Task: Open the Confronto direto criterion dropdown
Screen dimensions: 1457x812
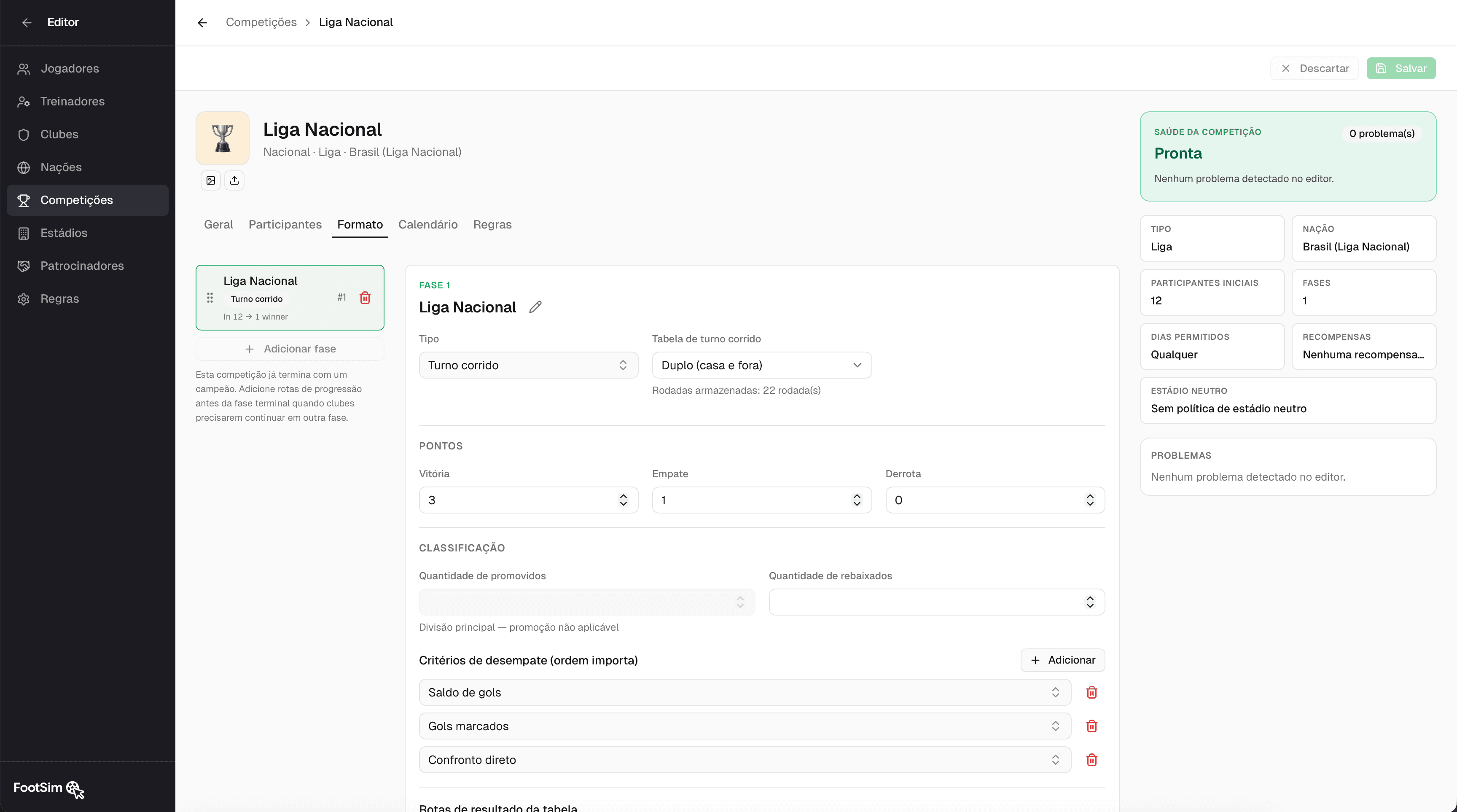Action: click(x=745, y=760)
